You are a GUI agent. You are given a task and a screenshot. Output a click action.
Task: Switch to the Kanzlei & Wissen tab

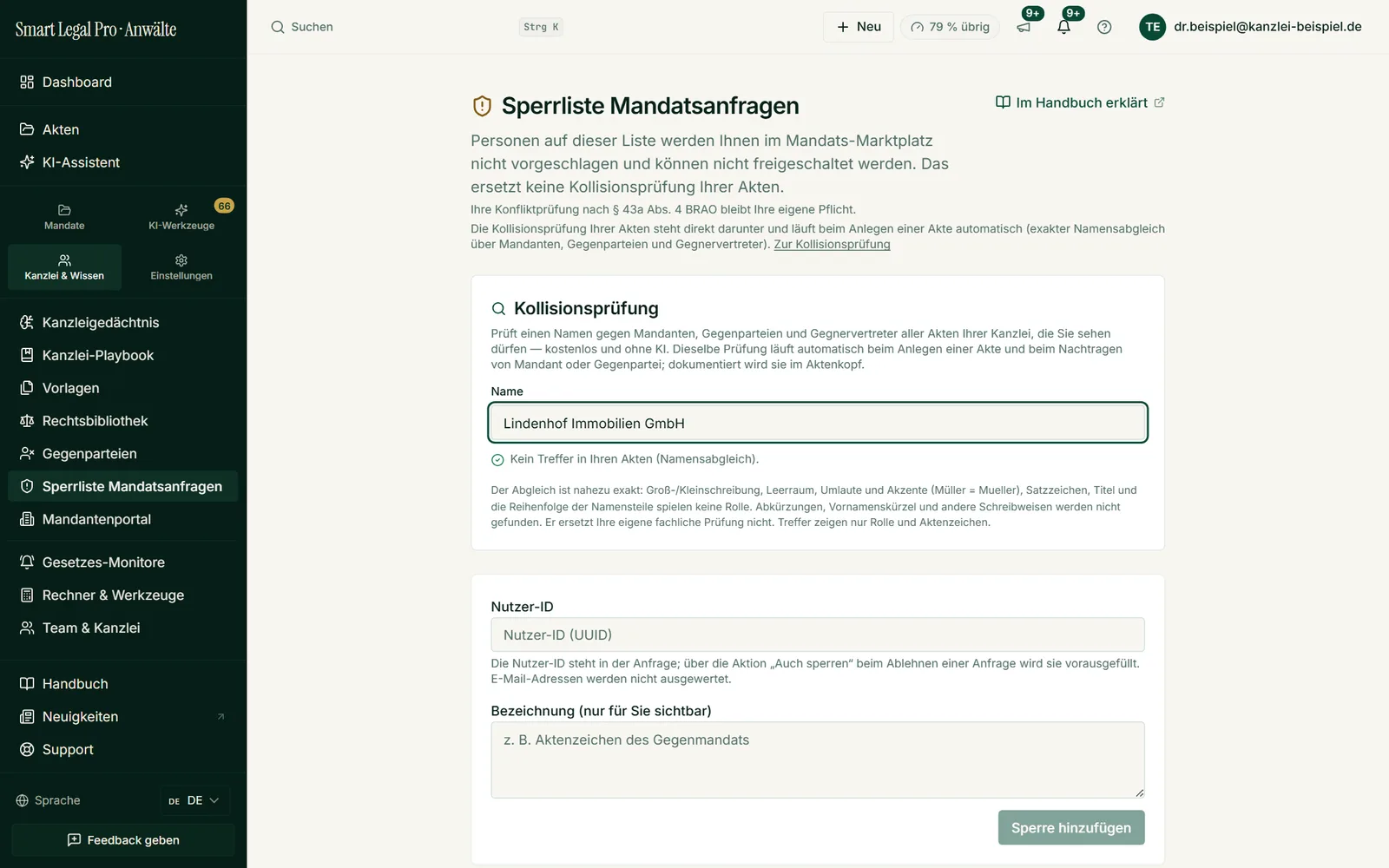(x=64, y=267)
